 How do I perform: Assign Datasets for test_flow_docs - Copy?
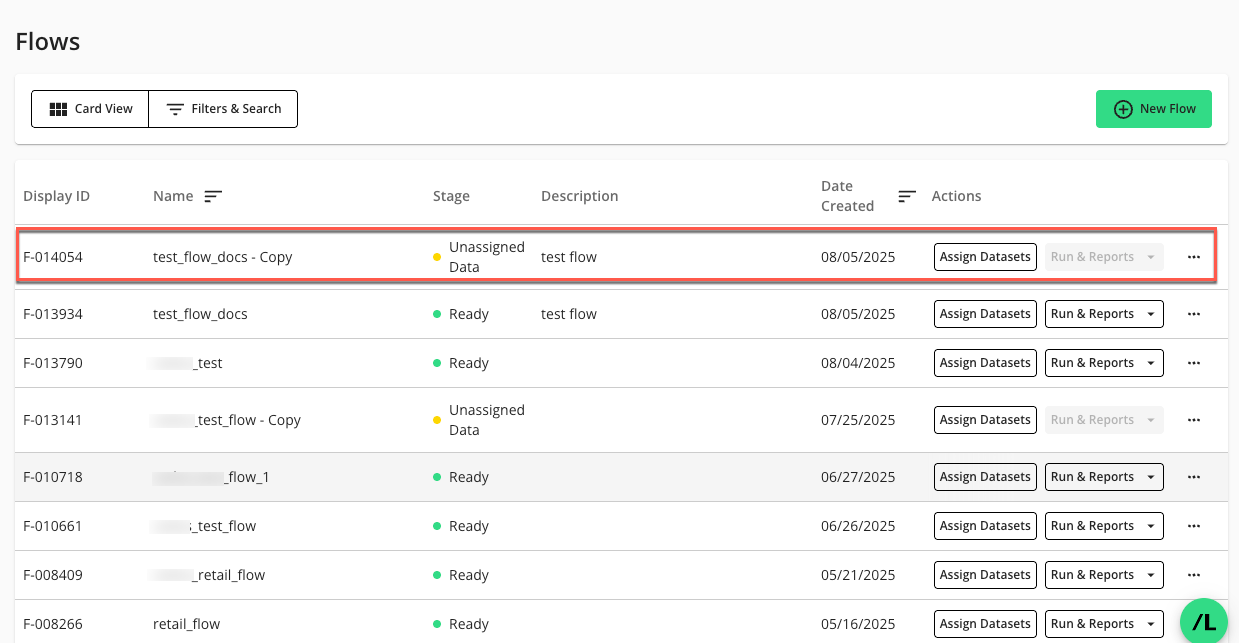[985, 257]
